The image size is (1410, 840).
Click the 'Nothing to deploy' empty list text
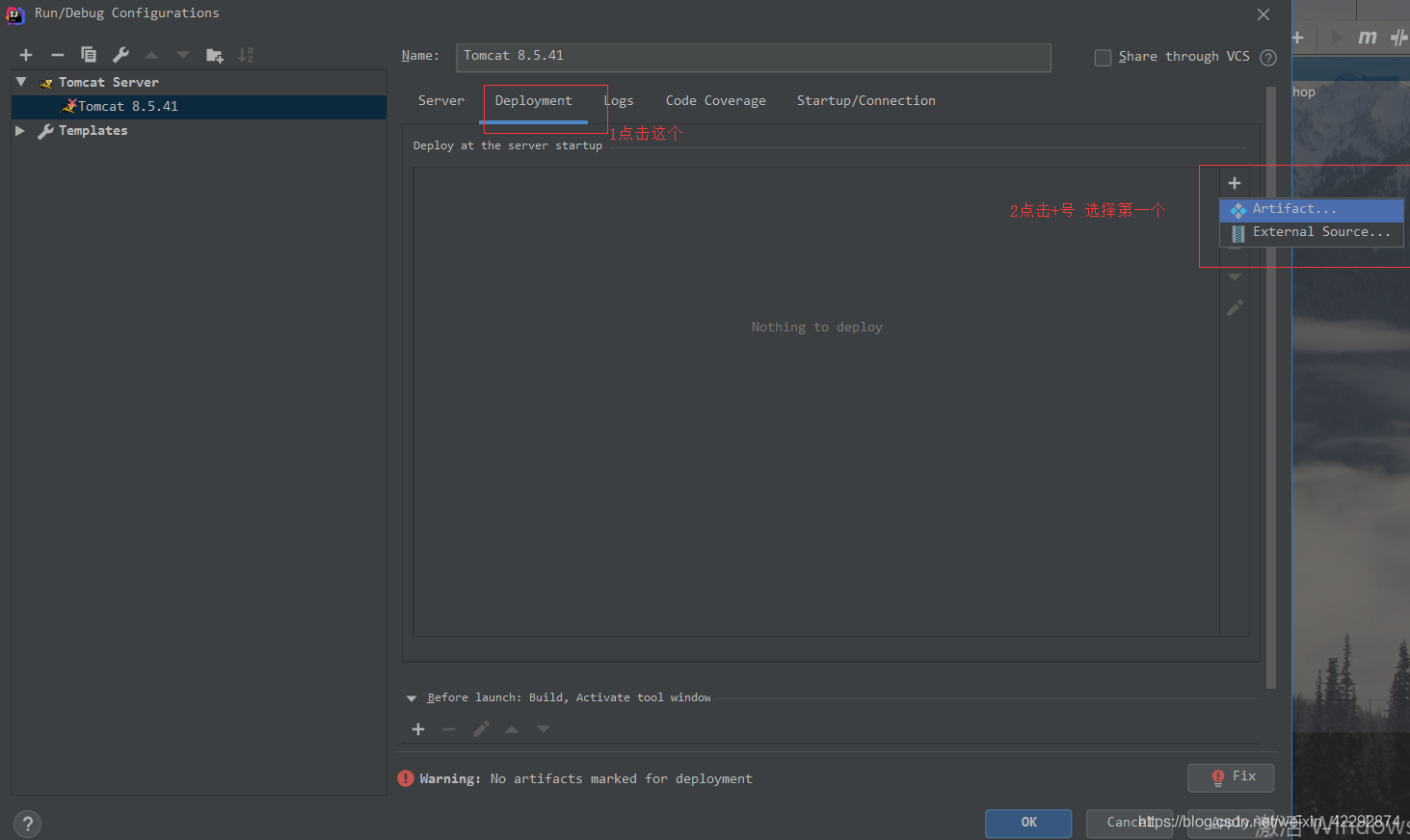[x=817, y=327]
